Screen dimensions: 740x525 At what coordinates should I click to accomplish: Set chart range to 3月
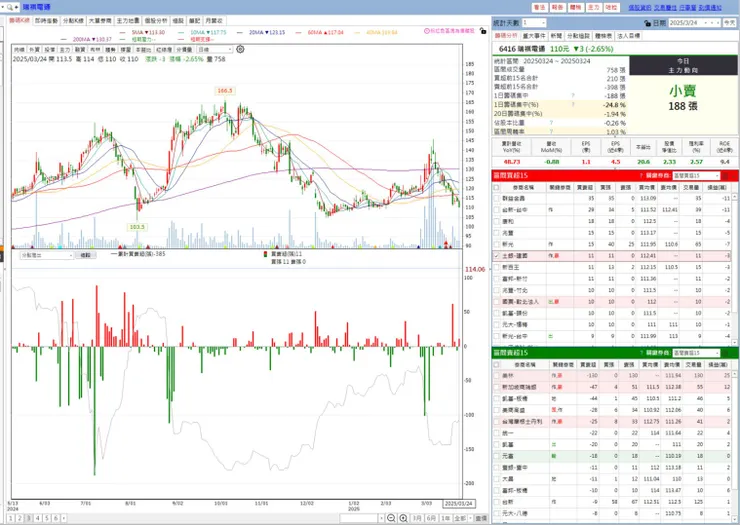click(417, 518)
